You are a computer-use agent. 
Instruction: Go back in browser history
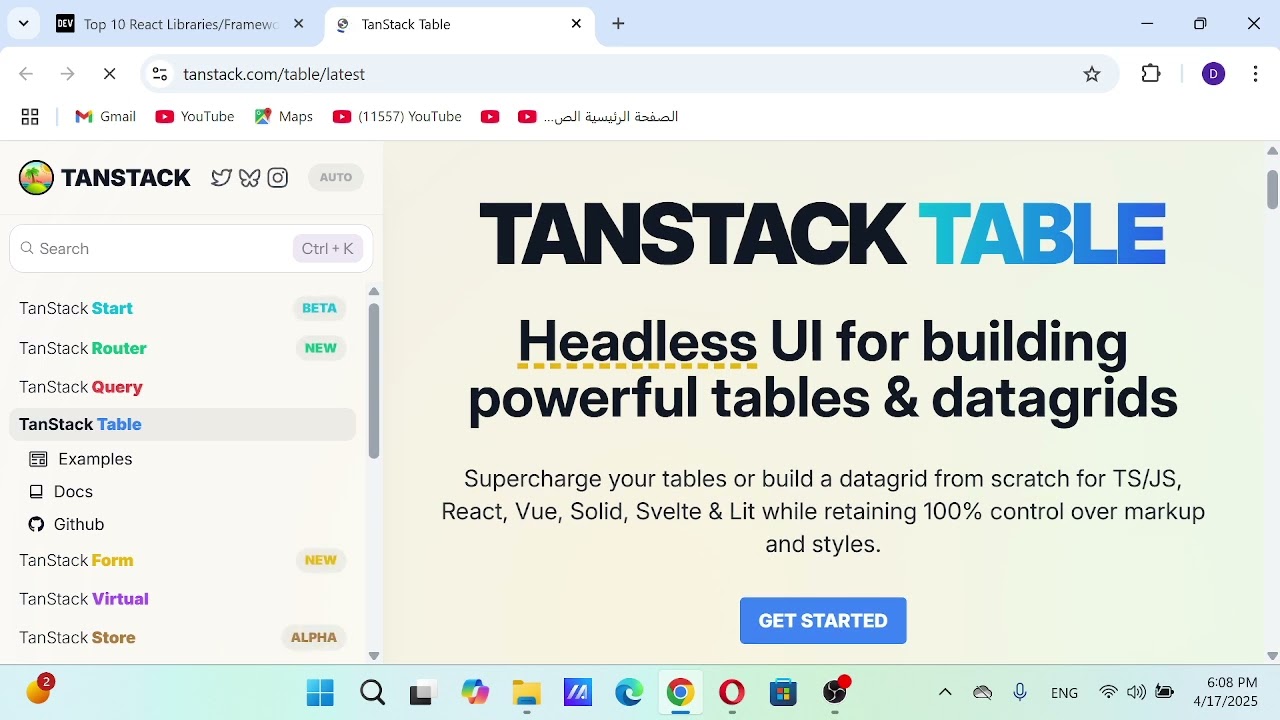[27, 74]
